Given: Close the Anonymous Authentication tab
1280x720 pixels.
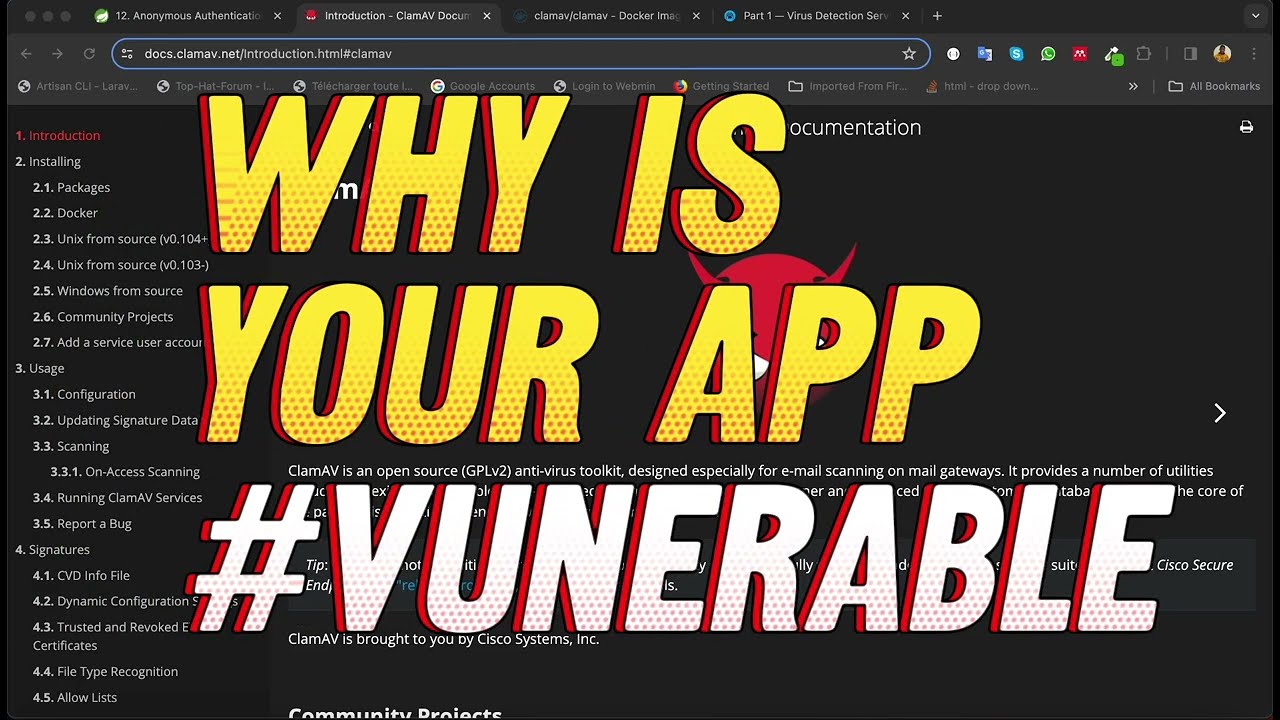Looking at the screenshot, I should (277, 16).
